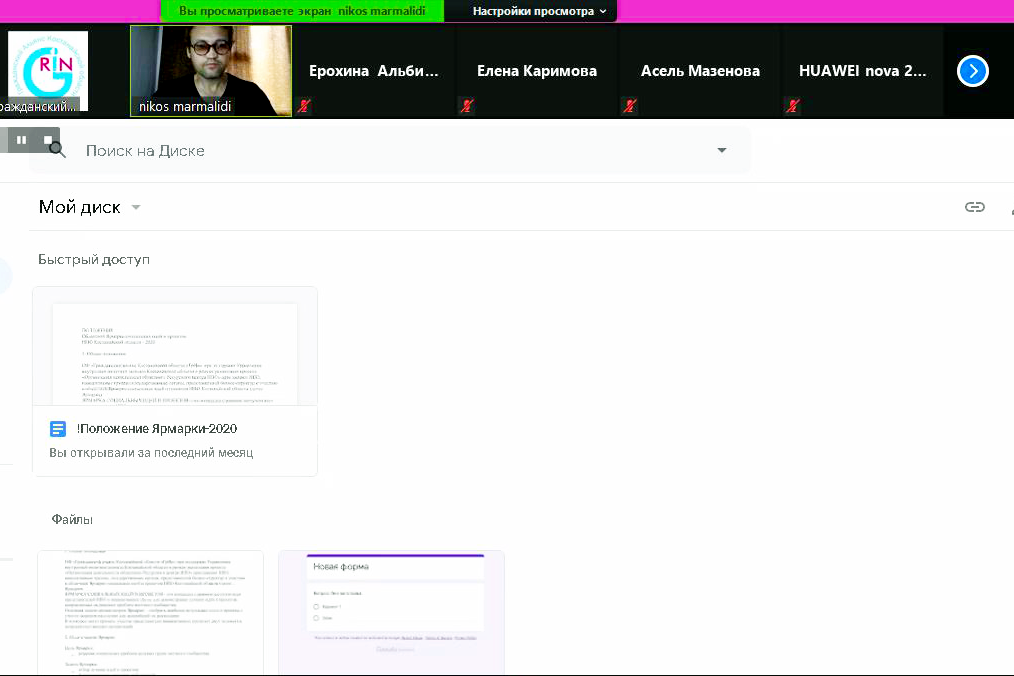Open the text document thumbnail under Файлы

pyautogui.click(x=150, y=612)
